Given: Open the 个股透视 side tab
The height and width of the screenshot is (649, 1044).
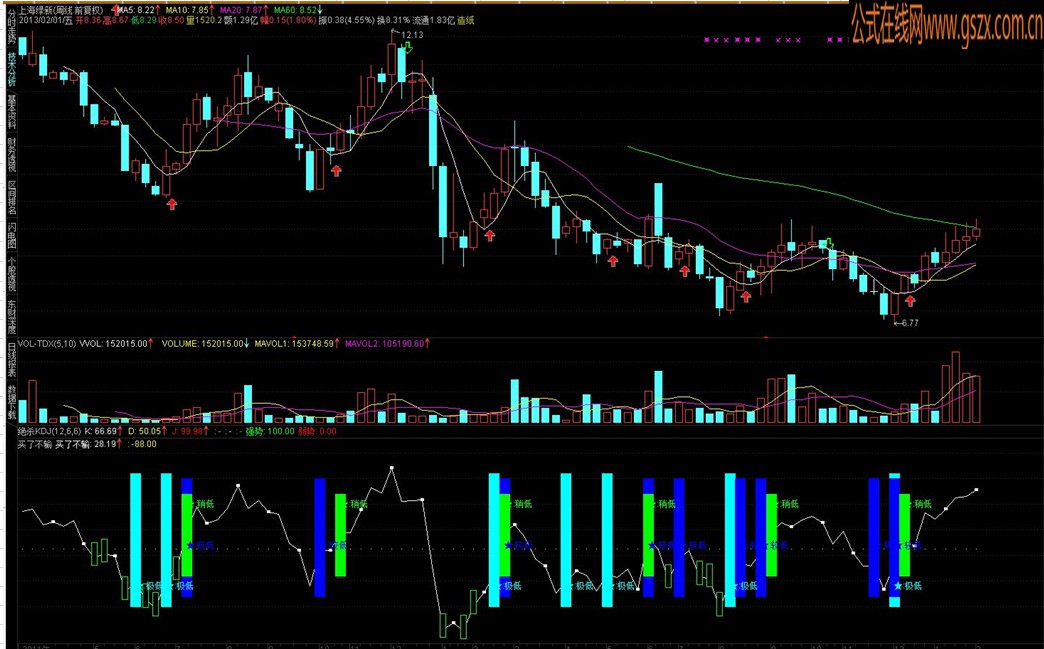Looking at the screenshot, I should (11, 275).
